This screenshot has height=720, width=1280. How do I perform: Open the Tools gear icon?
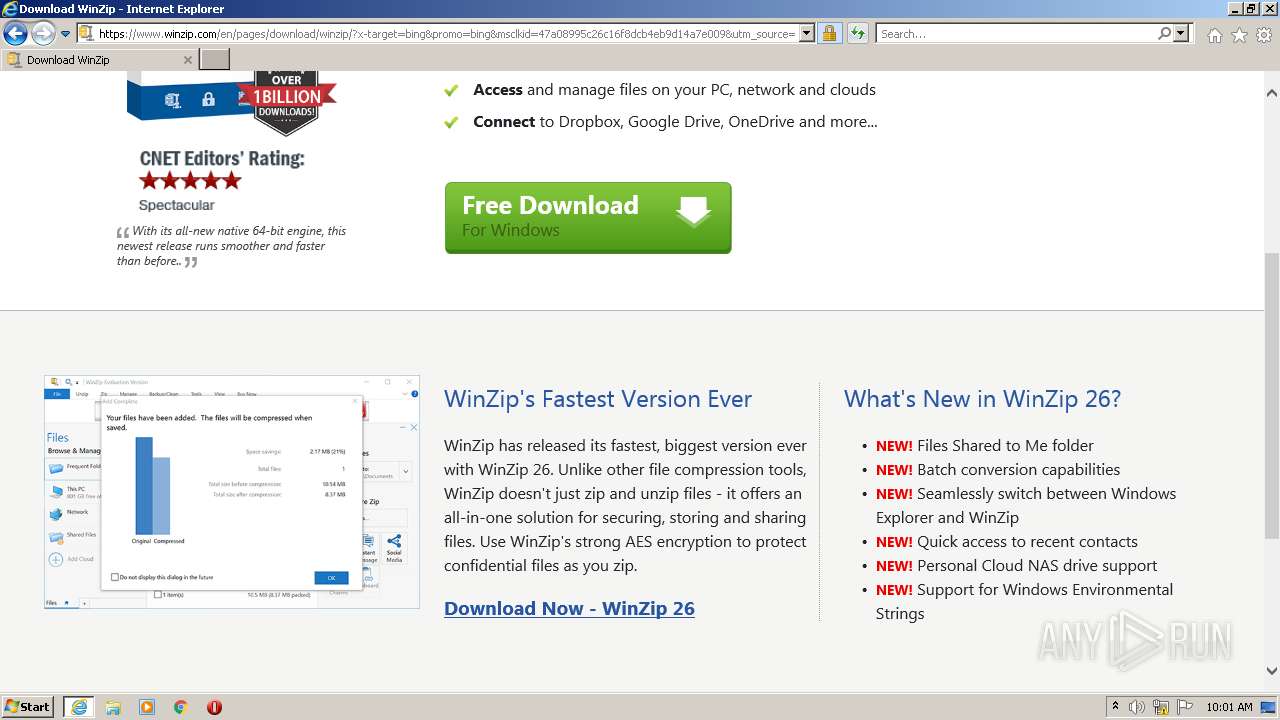tap(1264, 35)
